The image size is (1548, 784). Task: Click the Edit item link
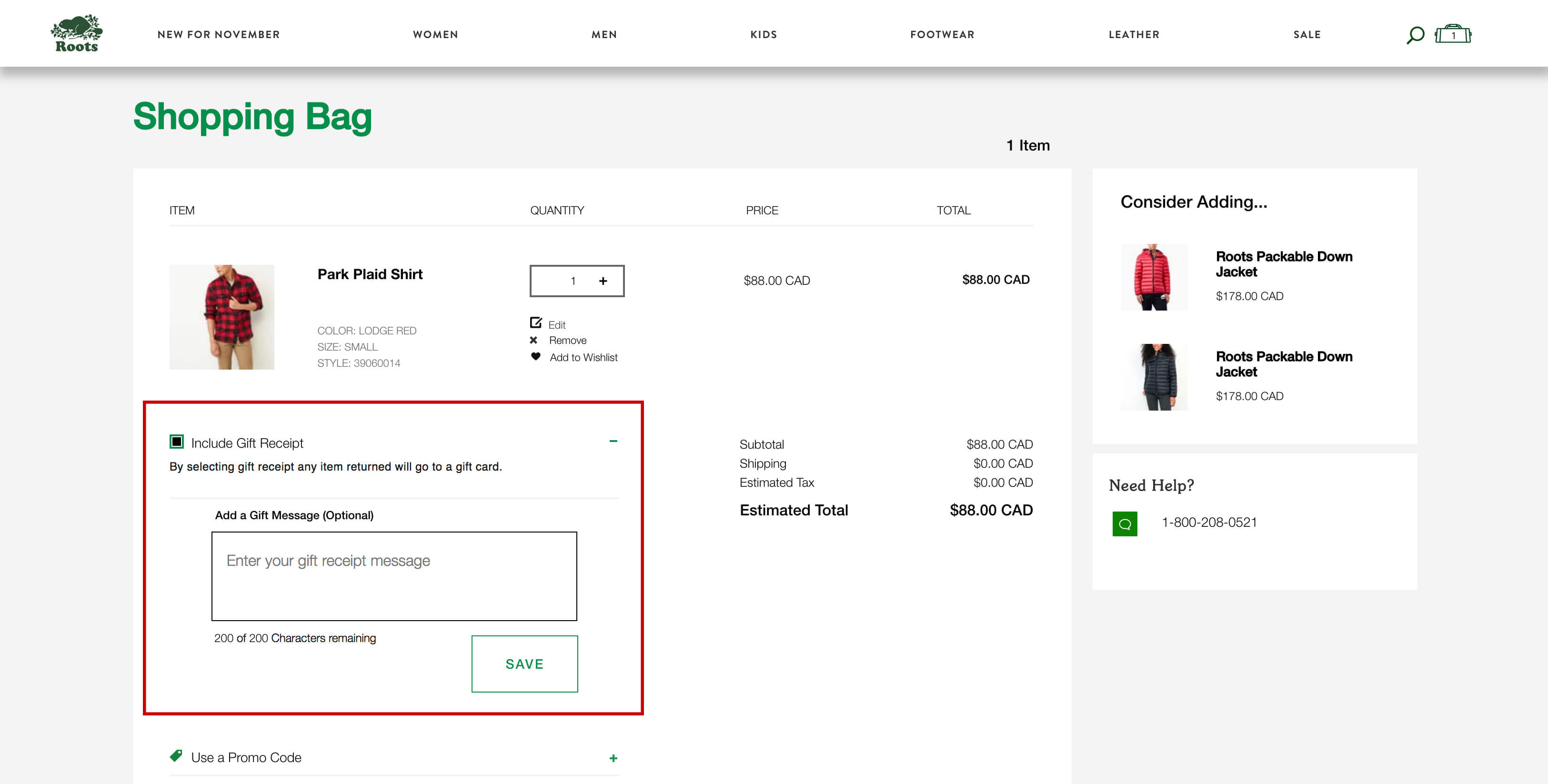click(556, 325)
